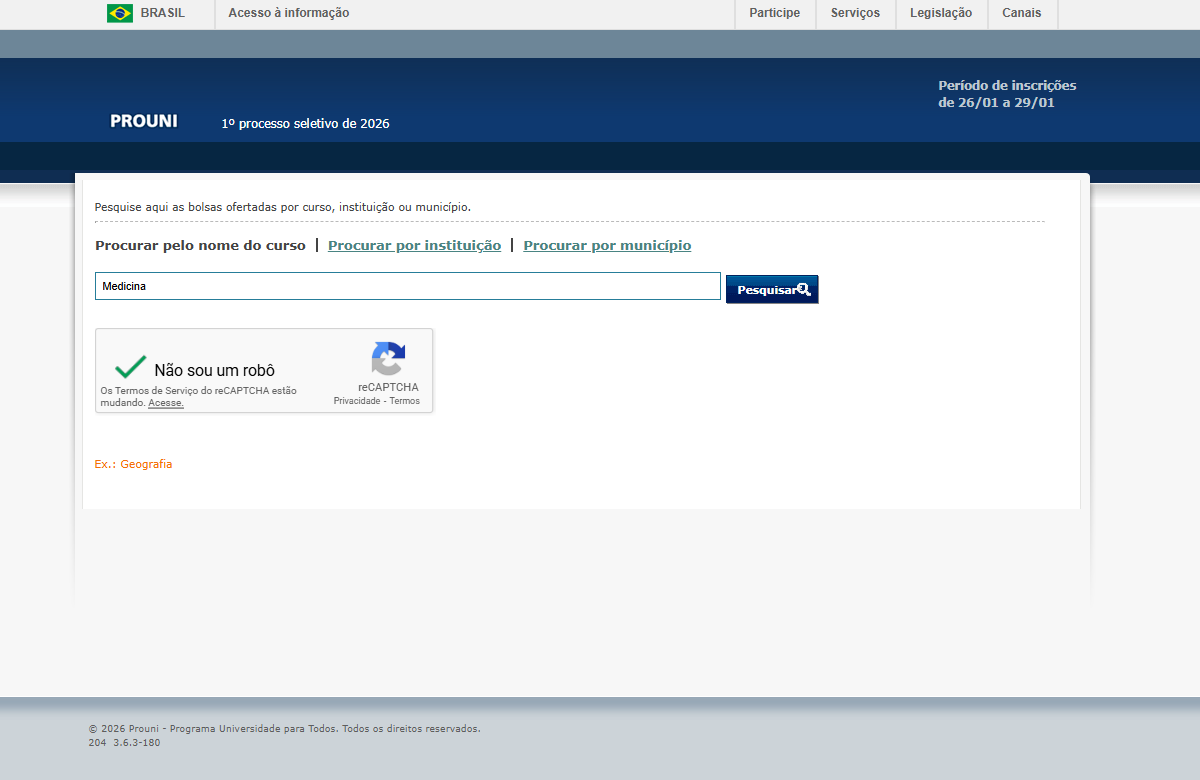The image size is (1200, 780).
Task: Follow the Acesse link in reCAPTCHA notice
Action: click(x=166, y=403)
